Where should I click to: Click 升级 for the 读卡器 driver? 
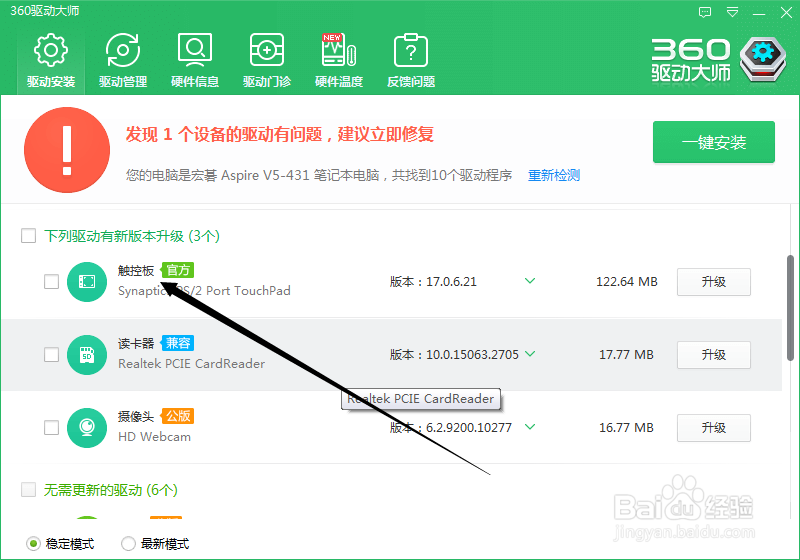click(x=714, y=355)
